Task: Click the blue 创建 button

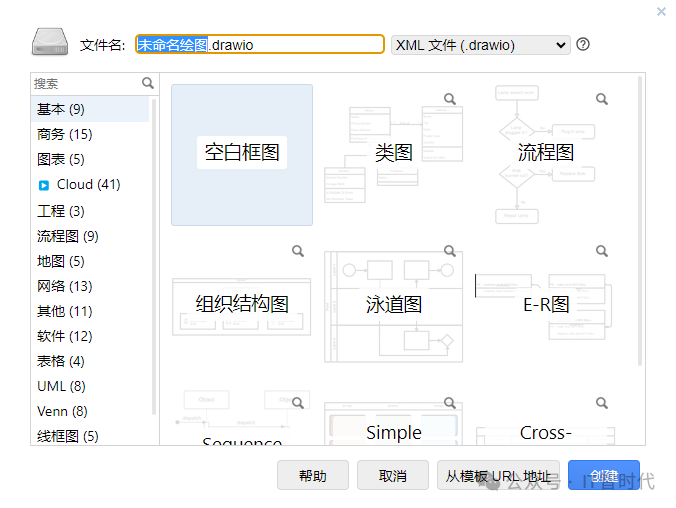Action: [604, 475]
